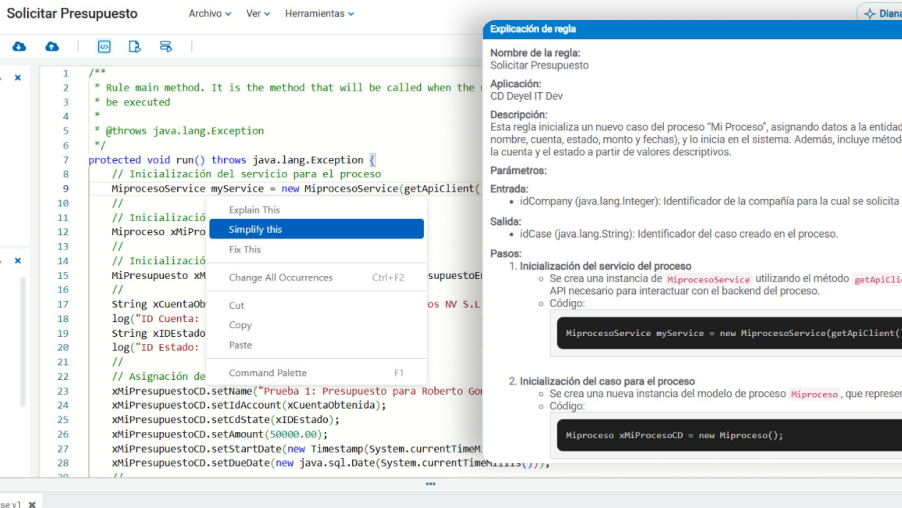The width and height of the screenshot is (902, 508).
Task: Click the three-dot handle below the editor
Action: coord(431,484)
